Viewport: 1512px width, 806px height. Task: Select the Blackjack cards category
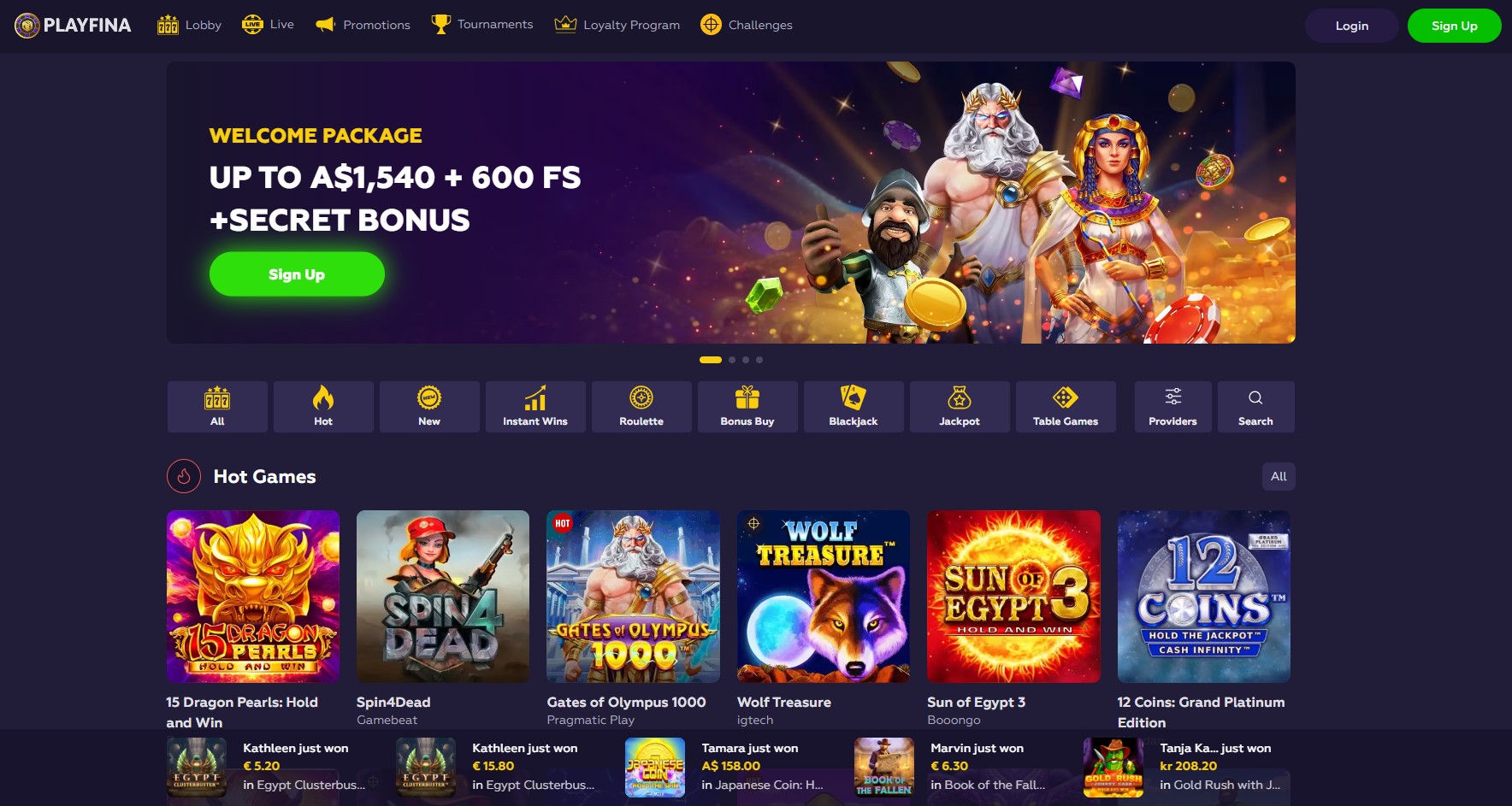pos(853,407)
